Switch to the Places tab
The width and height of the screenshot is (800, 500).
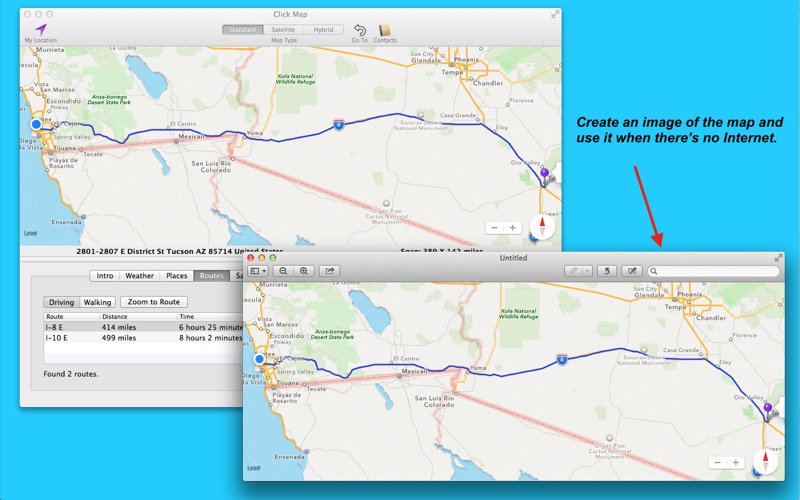point(177,276)
